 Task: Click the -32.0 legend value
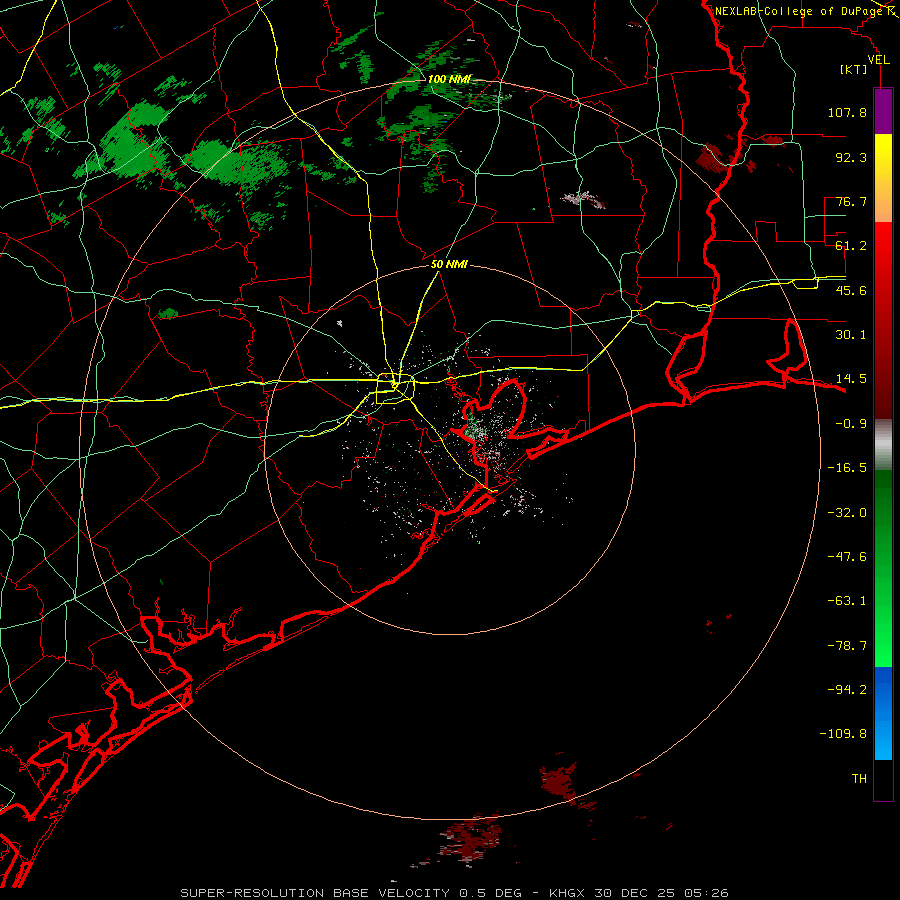(x=847, y=513)
